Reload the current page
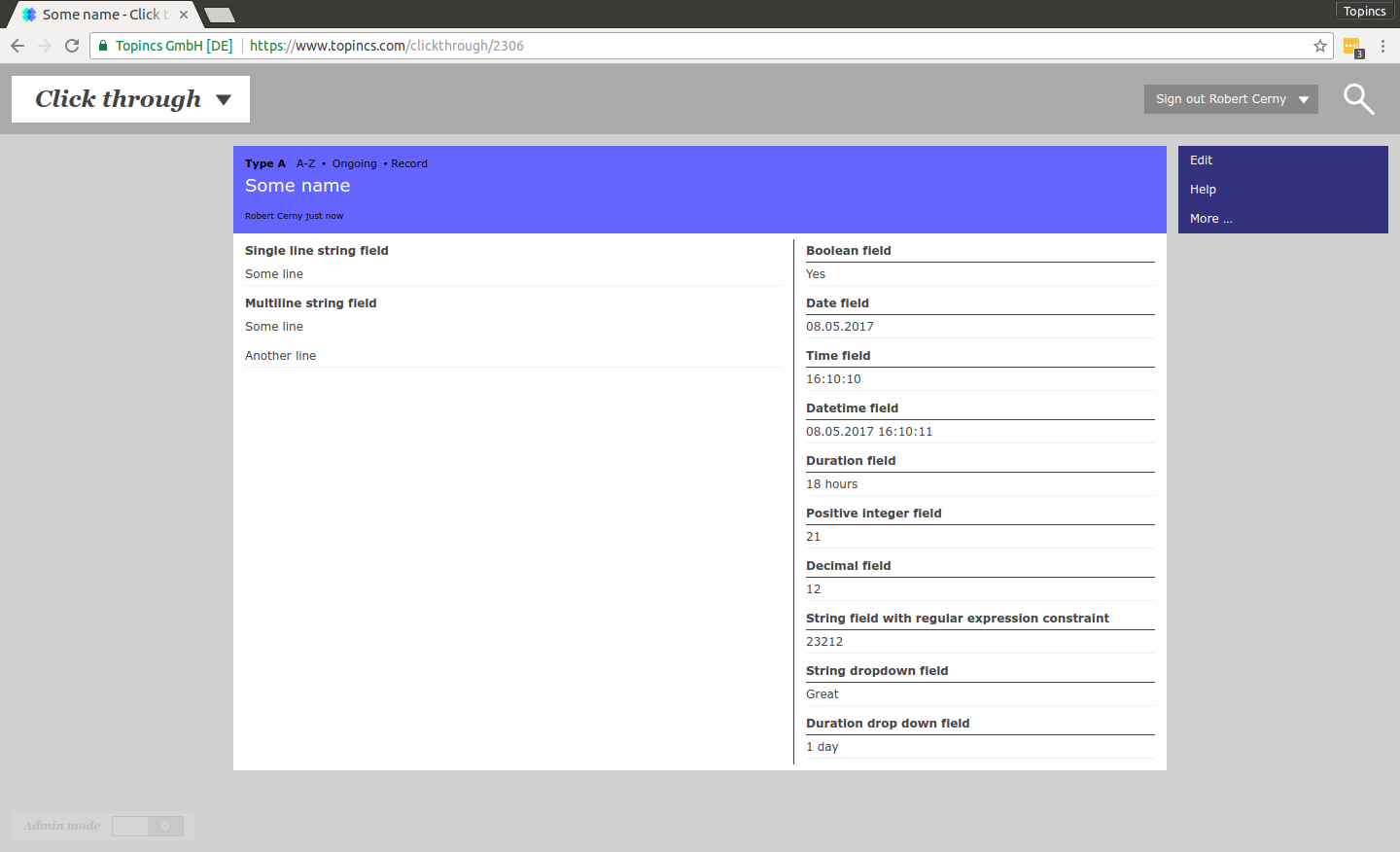The image size is (1400, 852). coord(72,46)
